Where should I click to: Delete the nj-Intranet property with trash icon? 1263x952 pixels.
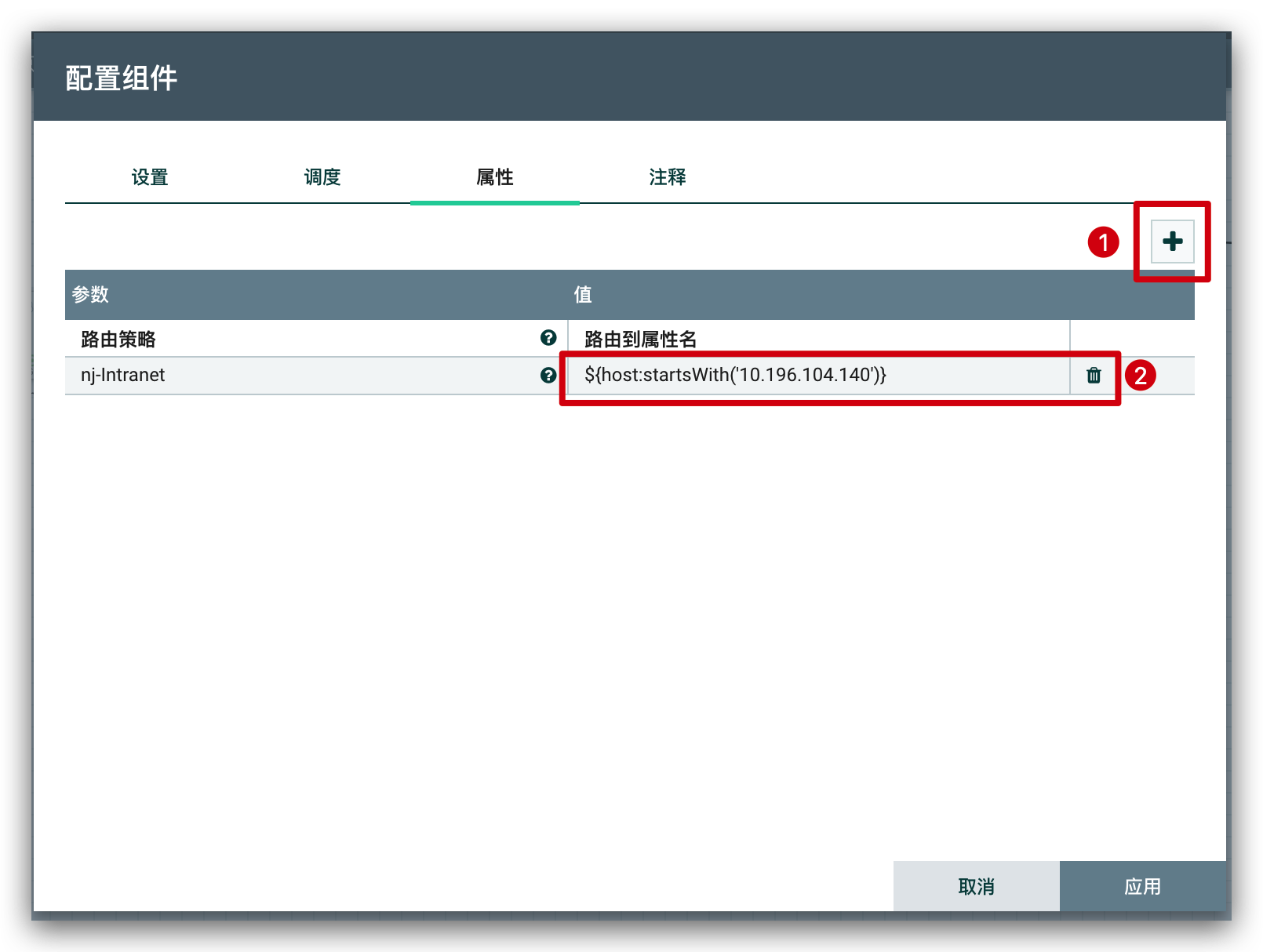pyautogui.click(x=1094, y=376)
